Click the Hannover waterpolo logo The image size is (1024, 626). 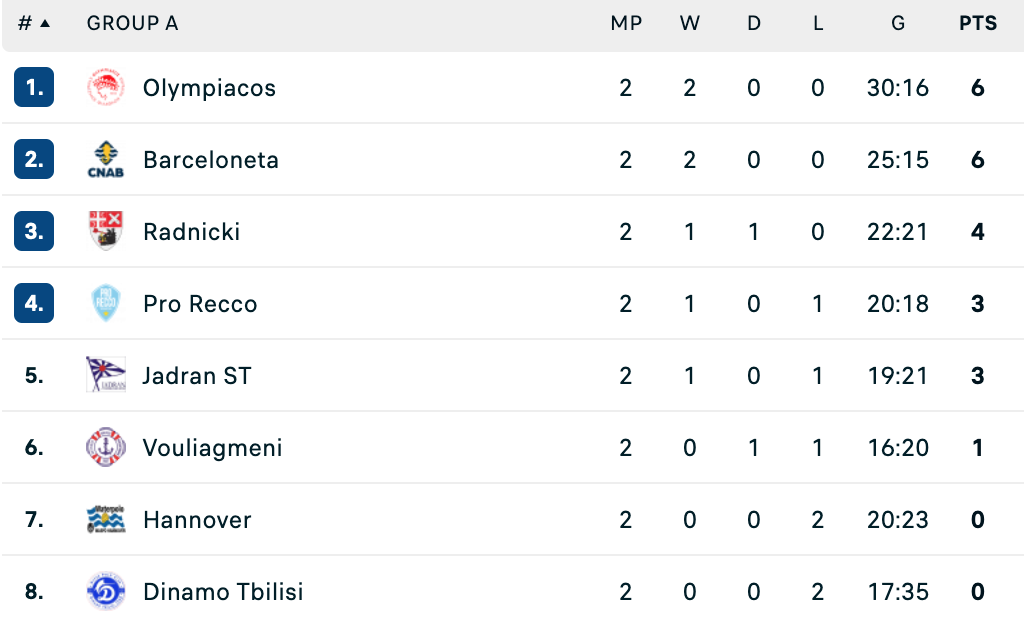[106, 519]
